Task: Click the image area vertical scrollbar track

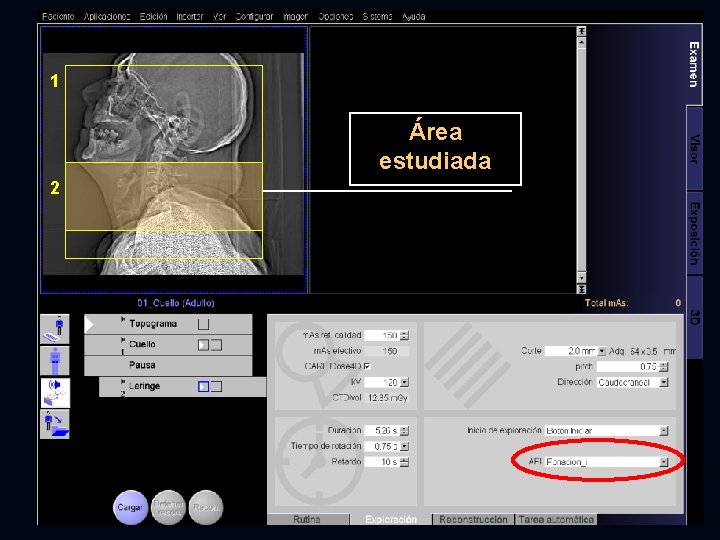Action: [x=581, y=161]
